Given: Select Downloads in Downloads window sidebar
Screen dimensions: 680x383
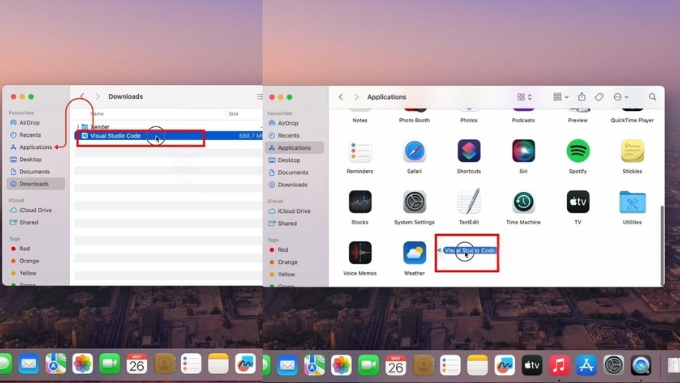Looking at the screenshot, I should coord(36,184).
